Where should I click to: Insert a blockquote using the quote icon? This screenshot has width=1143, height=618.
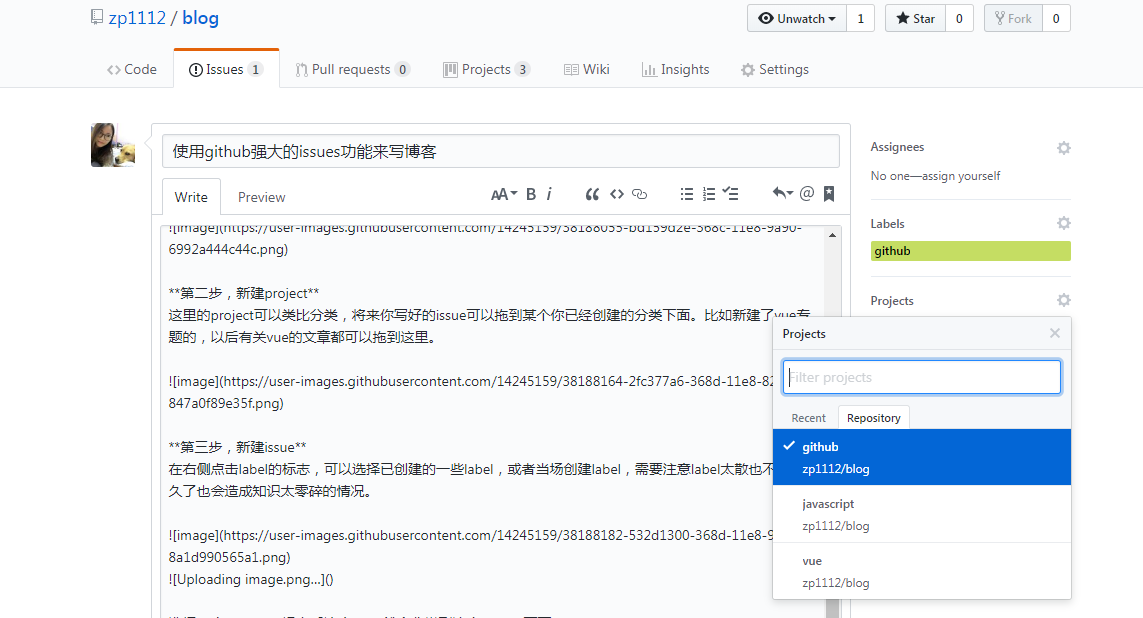(x=592, y=194)
